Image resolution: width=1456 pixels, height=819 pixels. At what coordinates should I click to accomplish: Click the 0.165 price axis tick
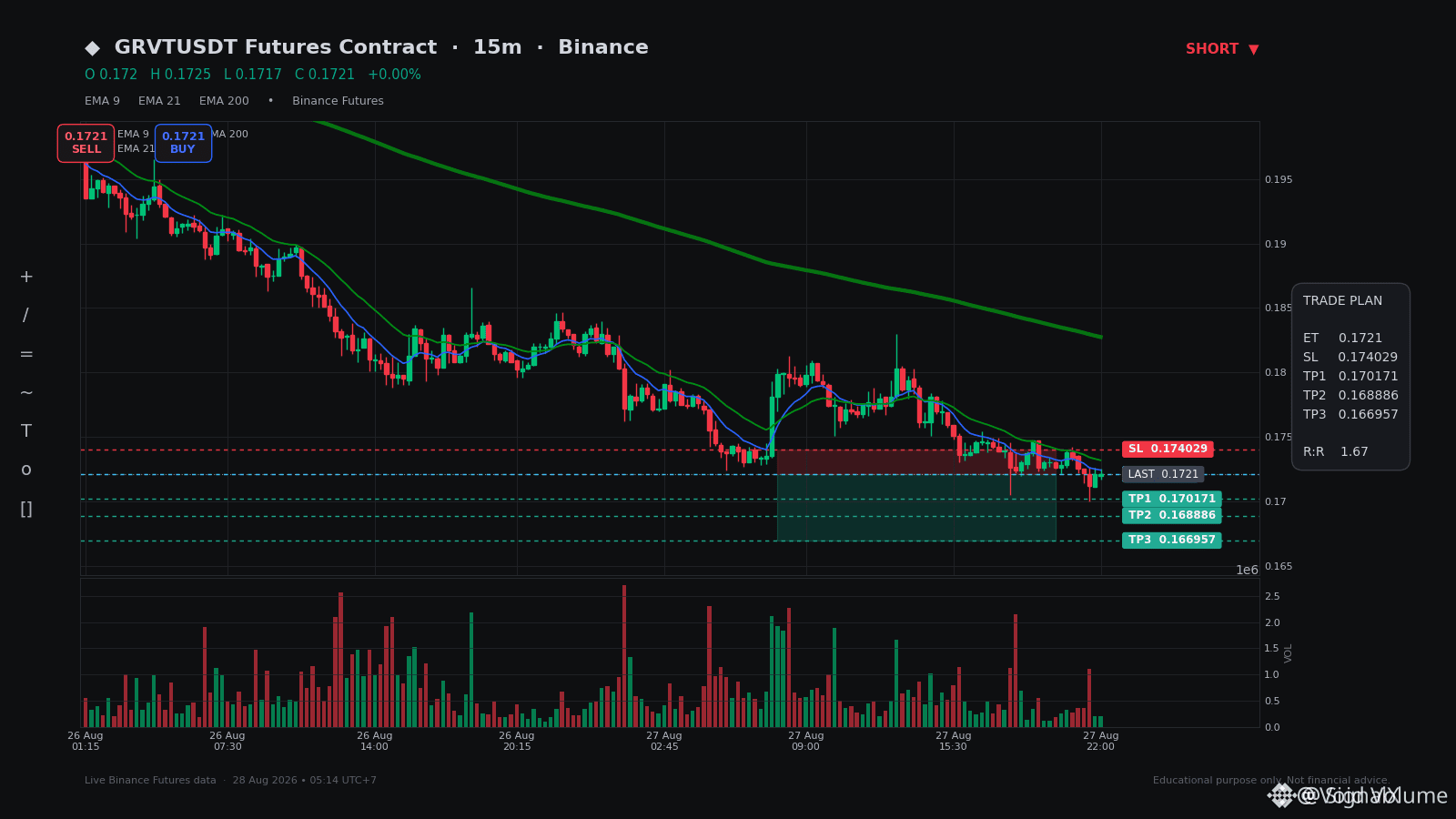point(1279,567)
